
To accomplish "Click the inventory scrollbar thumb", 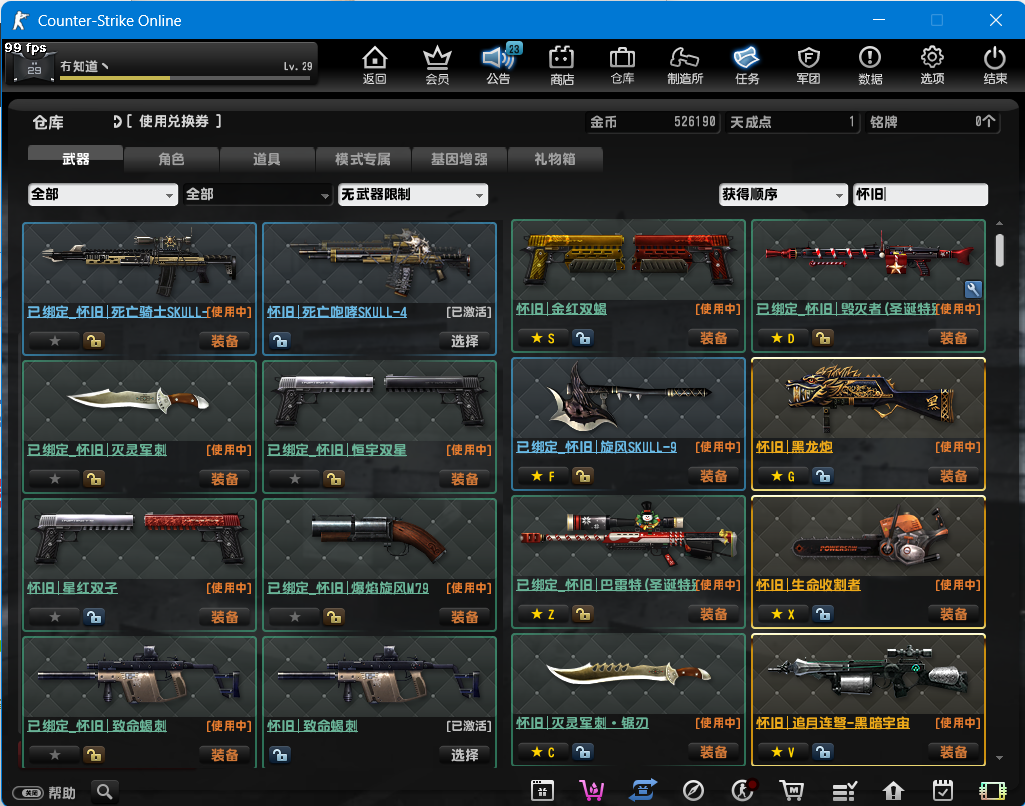I will tap(1000, 250).
